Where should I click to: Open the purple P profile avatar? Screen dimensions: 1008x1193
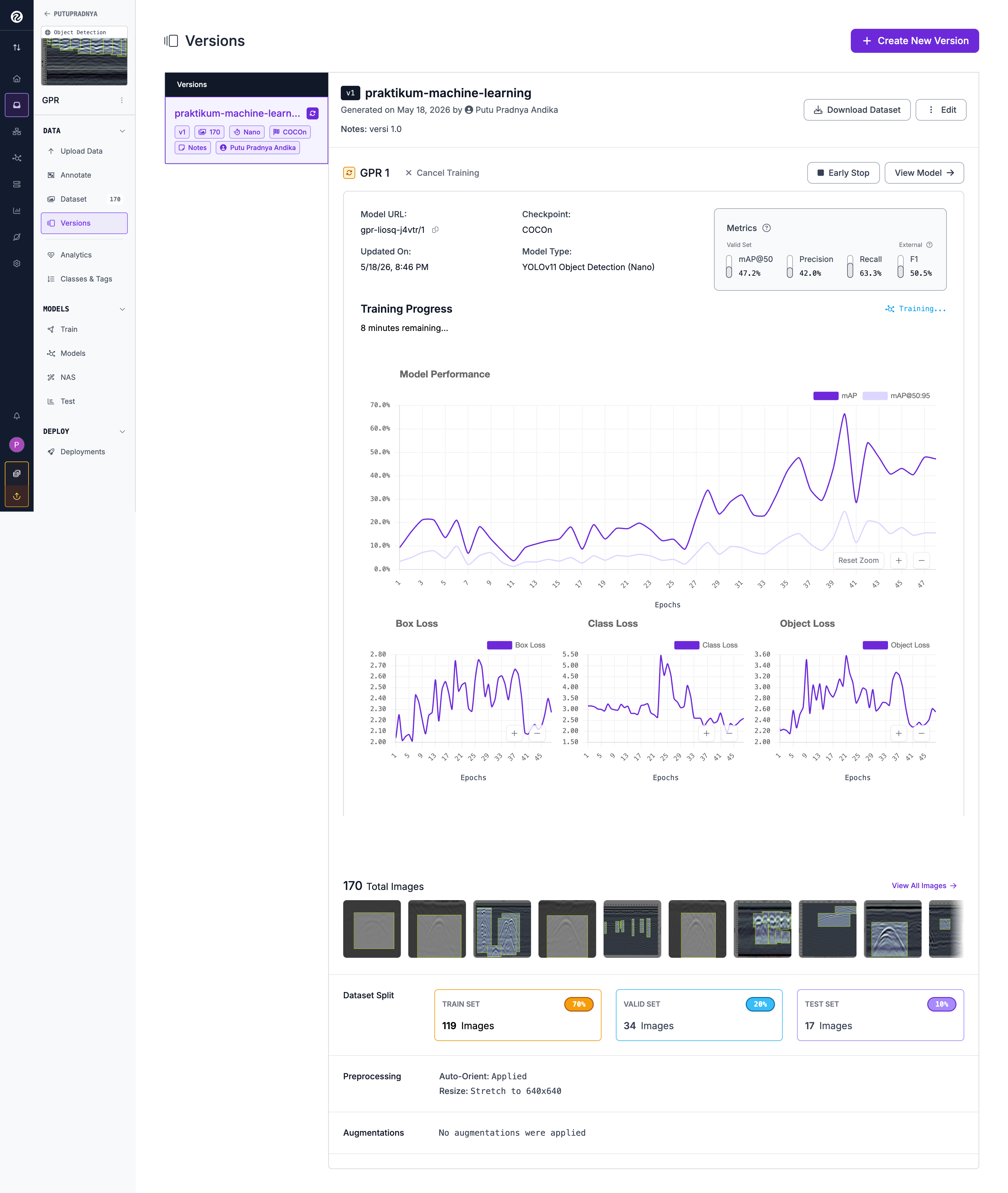pos(16,444)
